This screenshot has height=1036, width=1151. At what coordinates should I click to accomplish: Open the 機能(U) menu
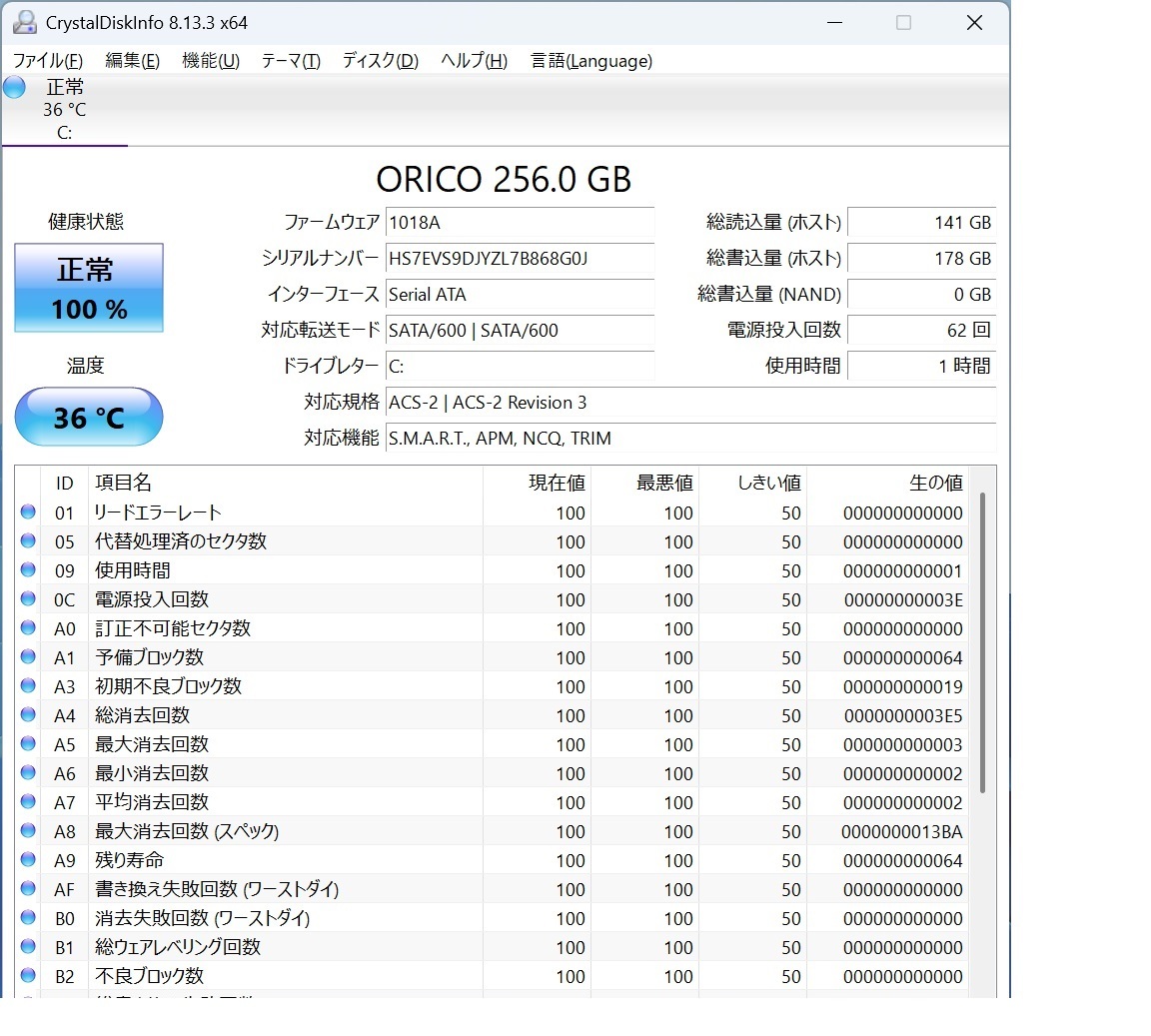coord(211,61)
